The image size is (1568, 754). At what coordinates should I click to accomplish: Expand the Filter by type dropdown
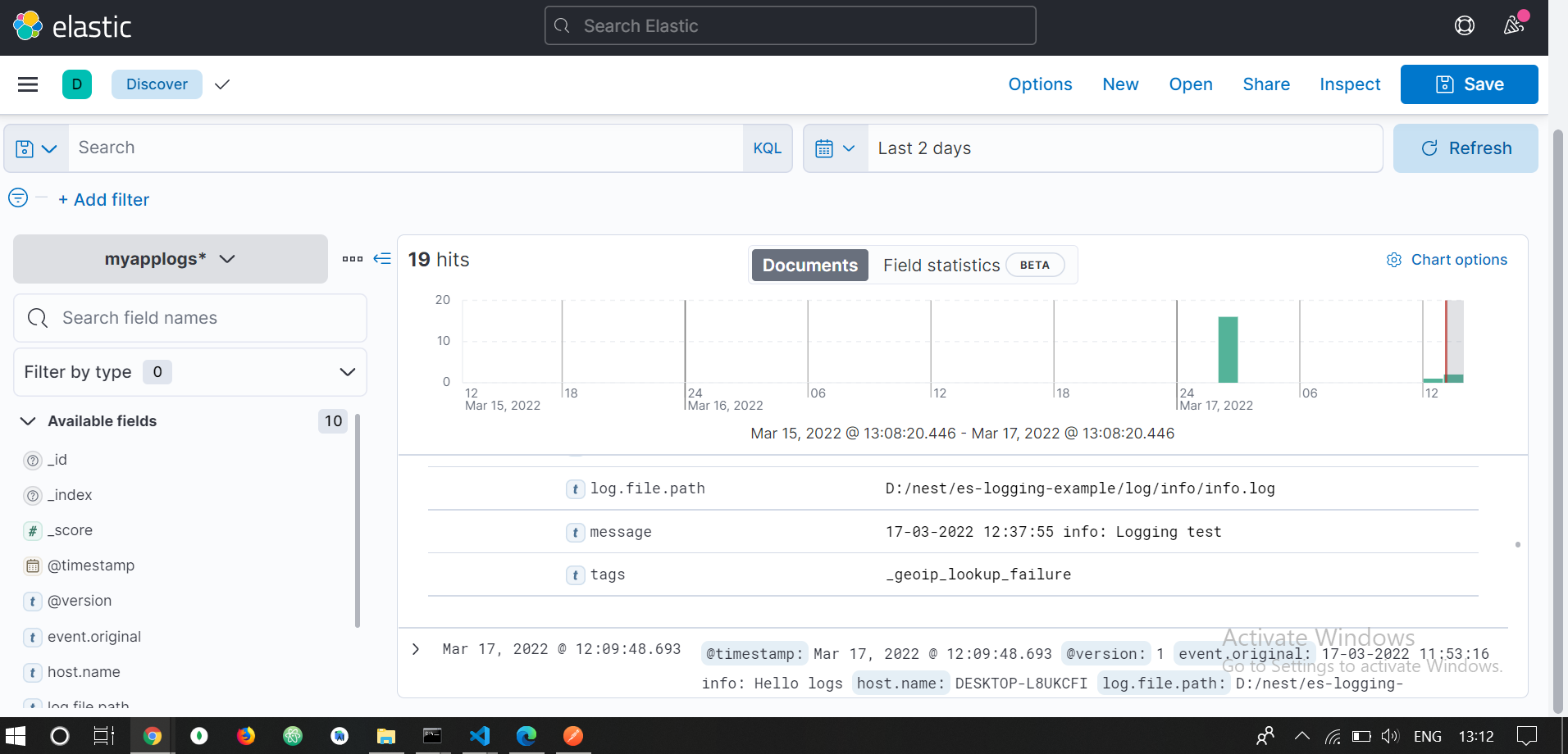tap(190, 372)
